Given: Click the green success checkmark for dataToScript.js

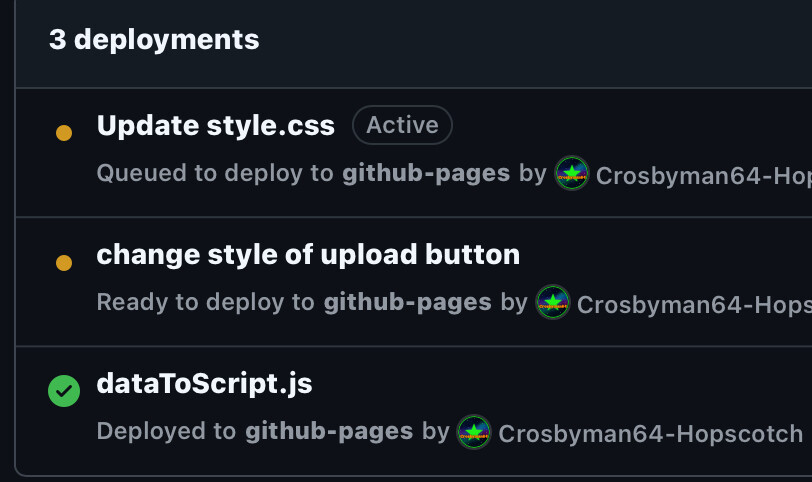Looking at the screenshot, I should 64,391.
